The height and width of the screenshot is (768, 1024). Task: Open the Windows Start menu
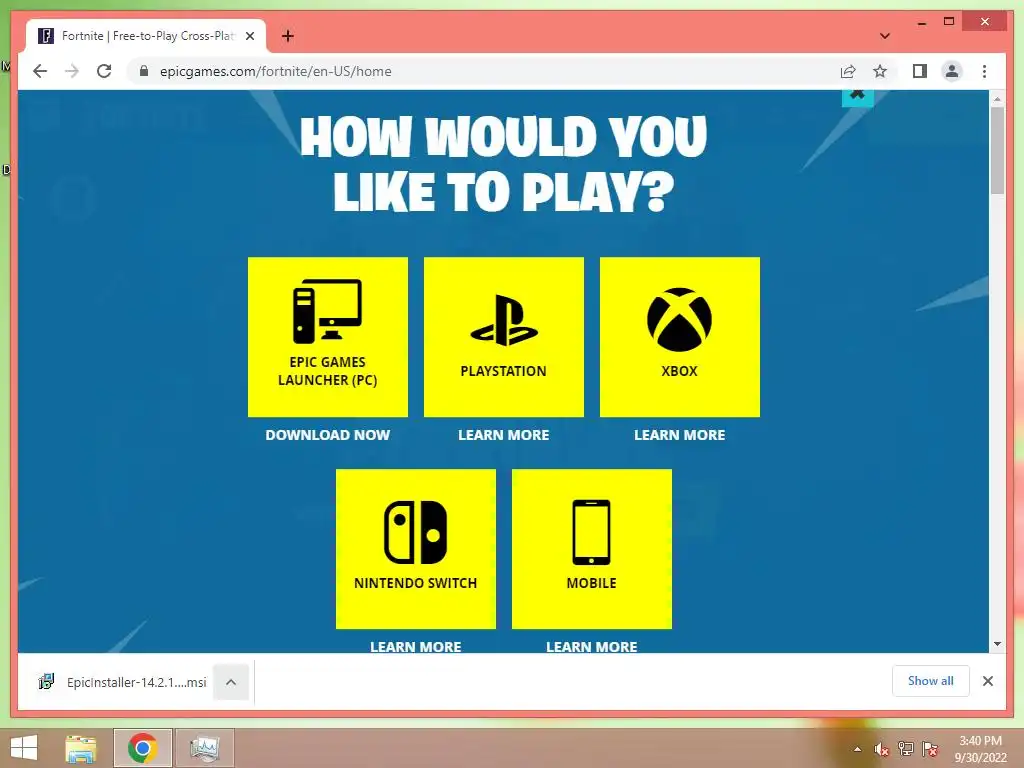(x=24, y=748)
